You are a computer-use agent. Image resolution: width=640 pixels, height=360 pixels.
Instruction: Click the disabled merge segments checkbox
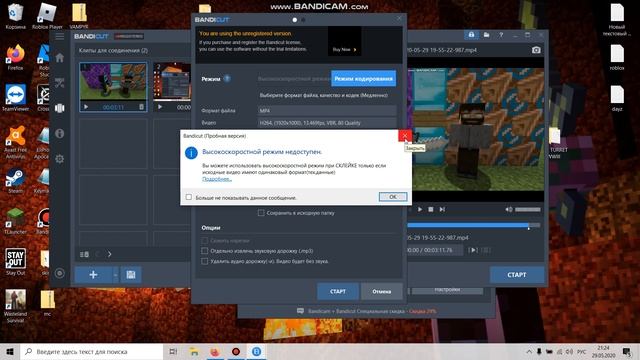pos(204,240)
